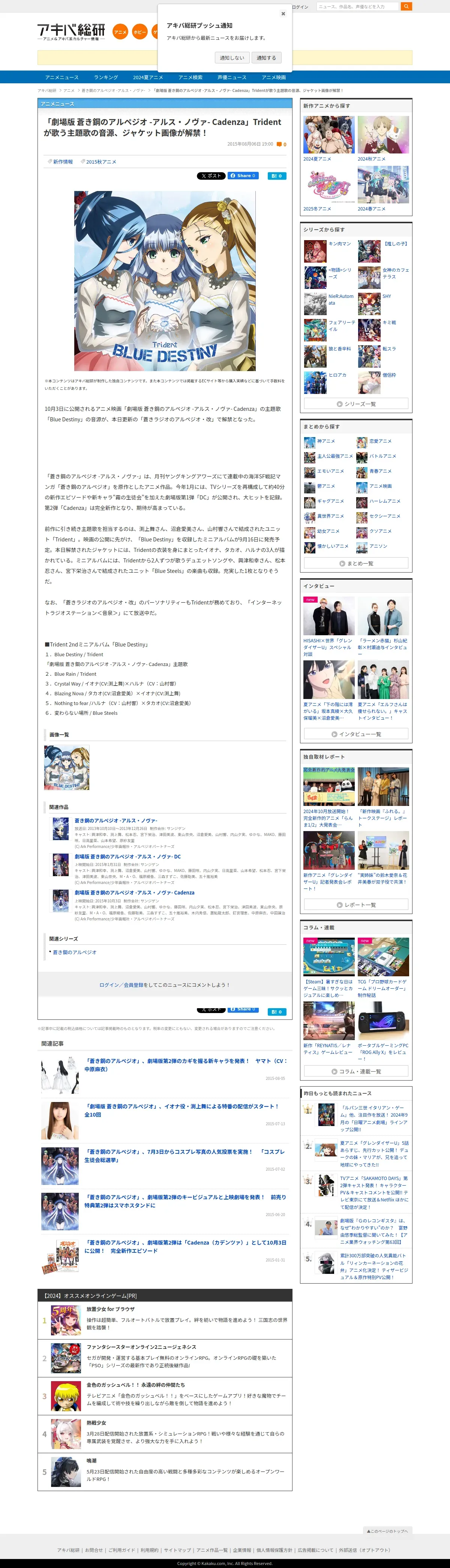Viewport: 450px width, 1568px height.
Task: Open the 2025冬アニメ thumbnail
Action: [329, 185]
